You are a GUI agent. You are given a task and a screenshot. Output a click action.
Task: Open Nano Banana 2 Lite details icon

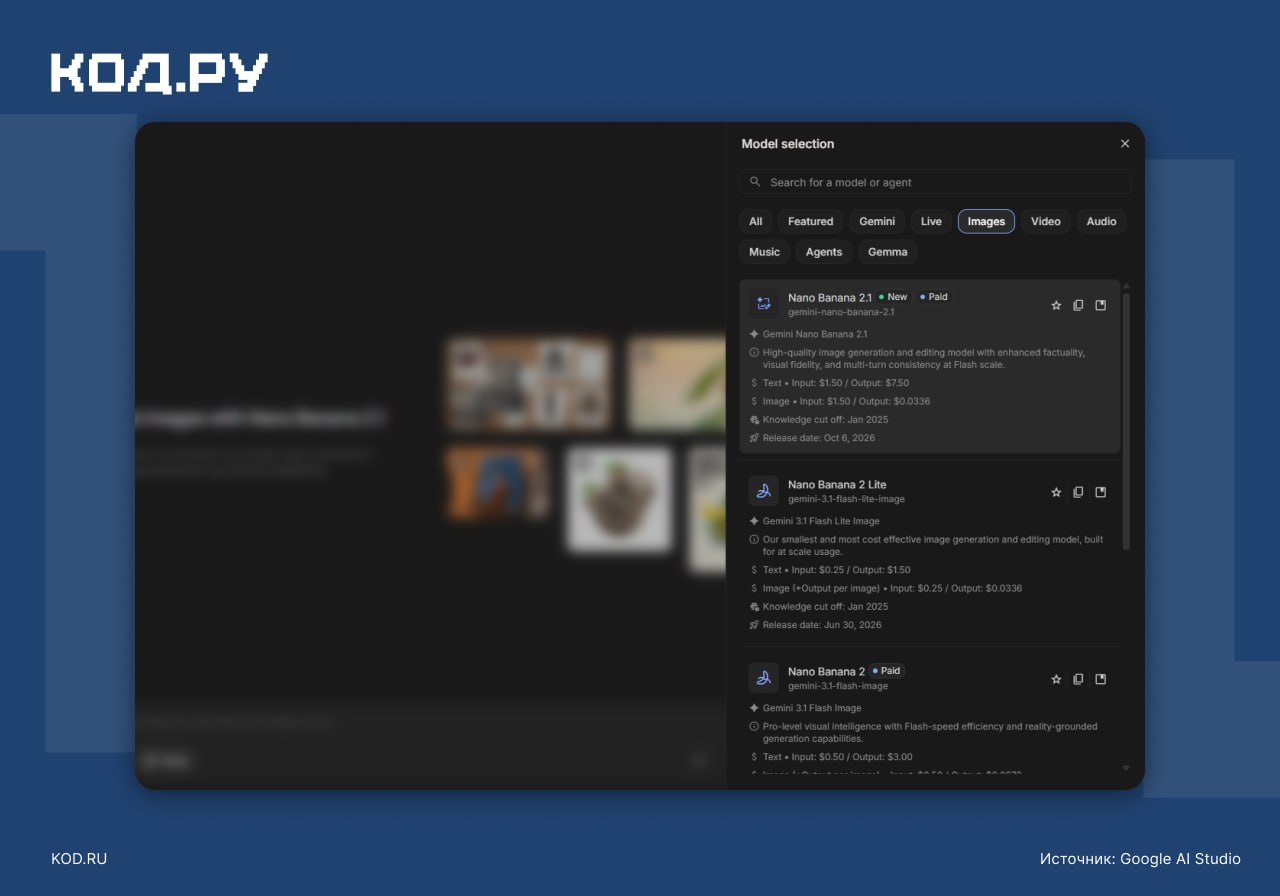(x=1101, y=492)
